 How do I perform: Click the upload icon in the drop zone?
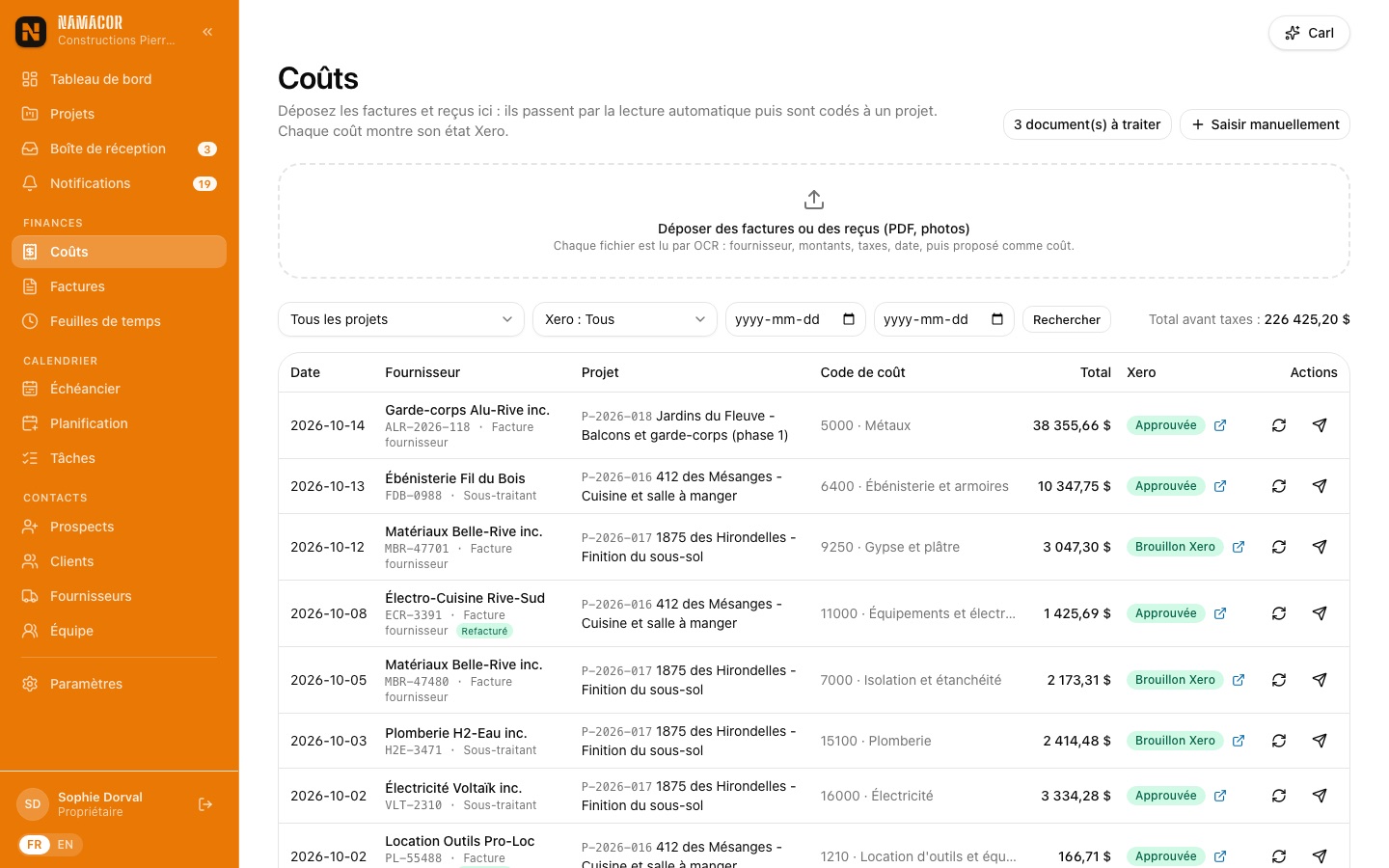[x=814, y=200]
